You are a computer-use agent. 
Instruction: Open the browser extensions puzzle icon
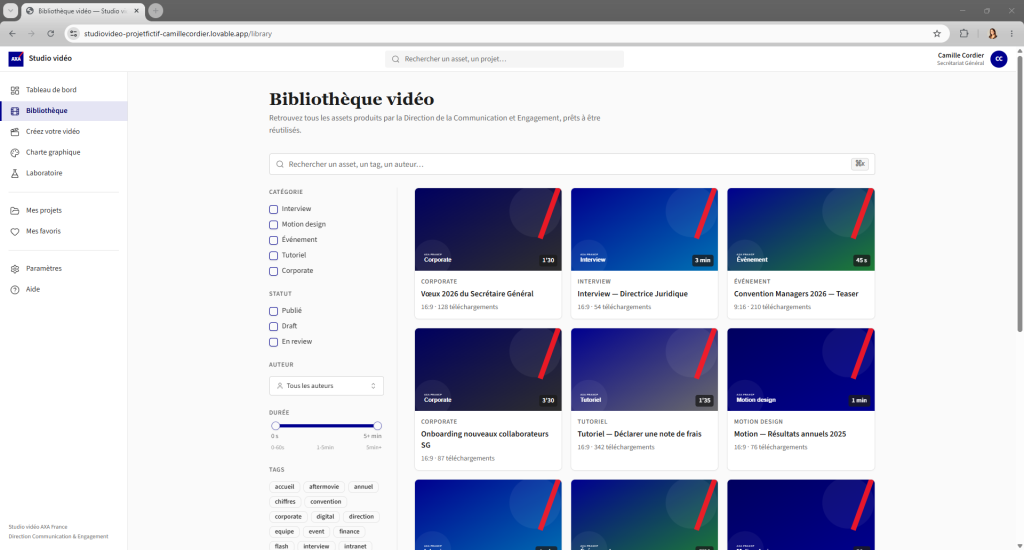[x=964, y=33]
